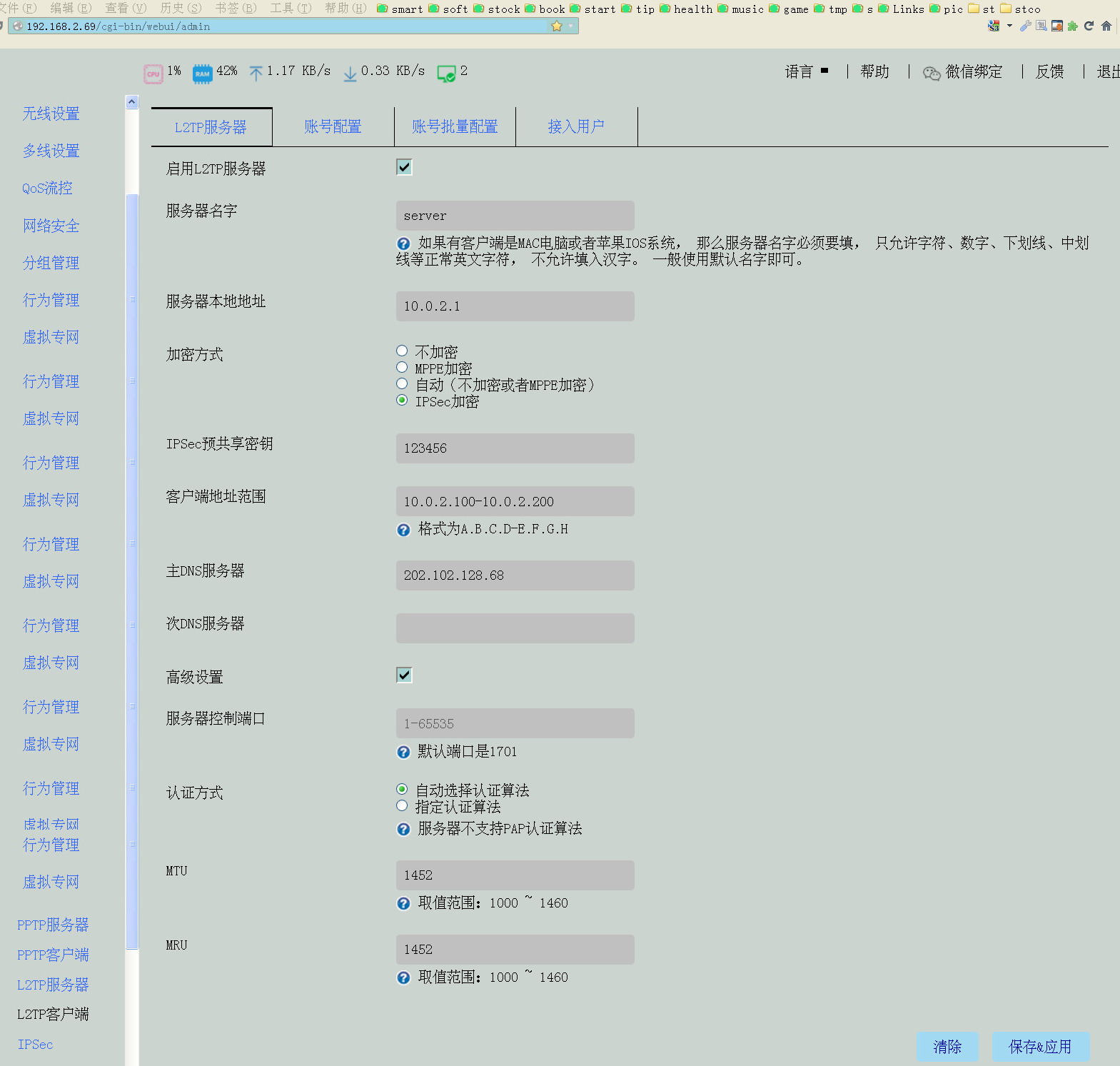This screenshot has width=1120, height=1066.
Task: Open the Links bookmark folder
Action: click(x=901, y=9)
